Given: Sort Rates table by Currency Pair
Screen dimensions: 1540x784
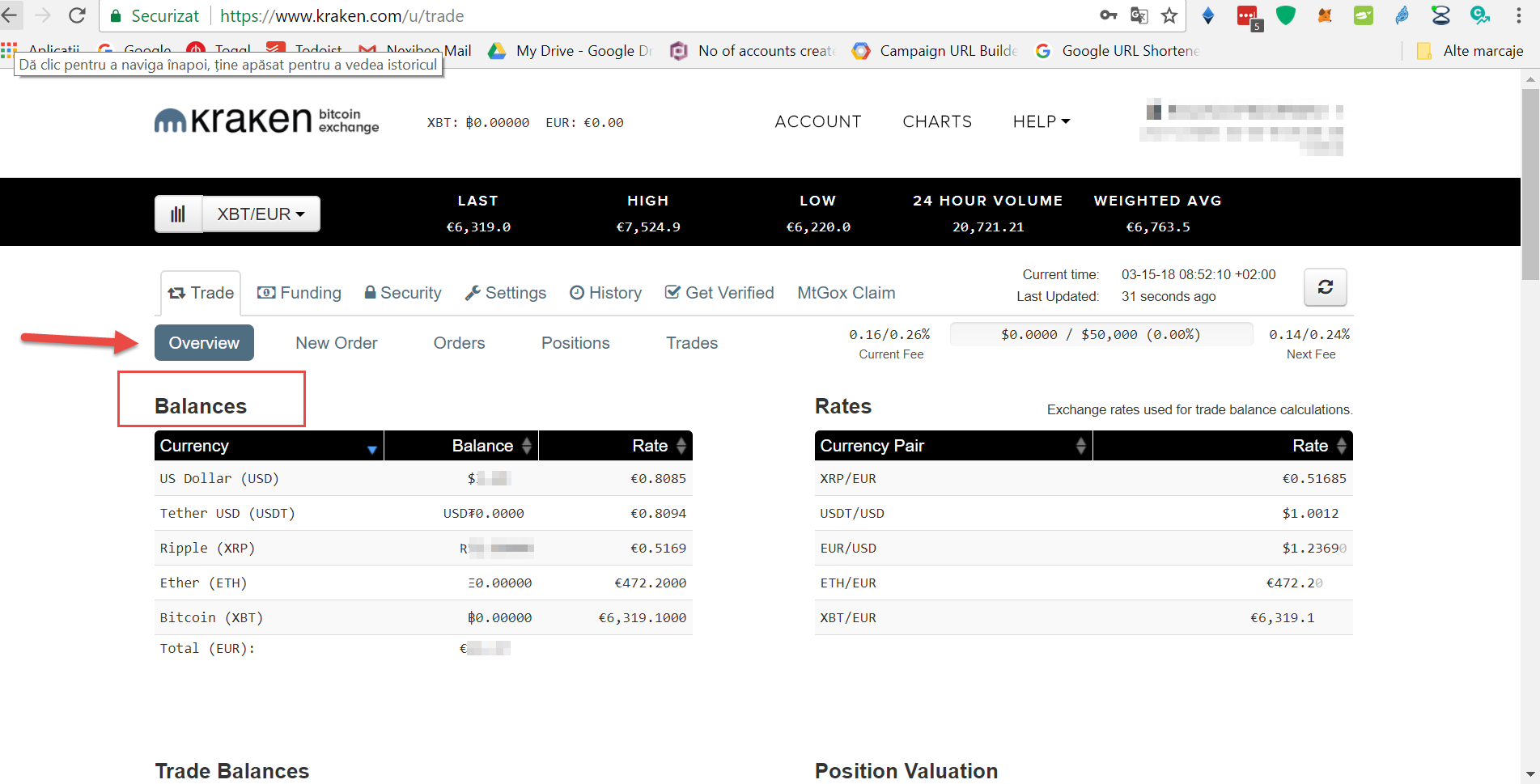Looking at the screenshot, I should pyautogui.click(x=953, y=446).
